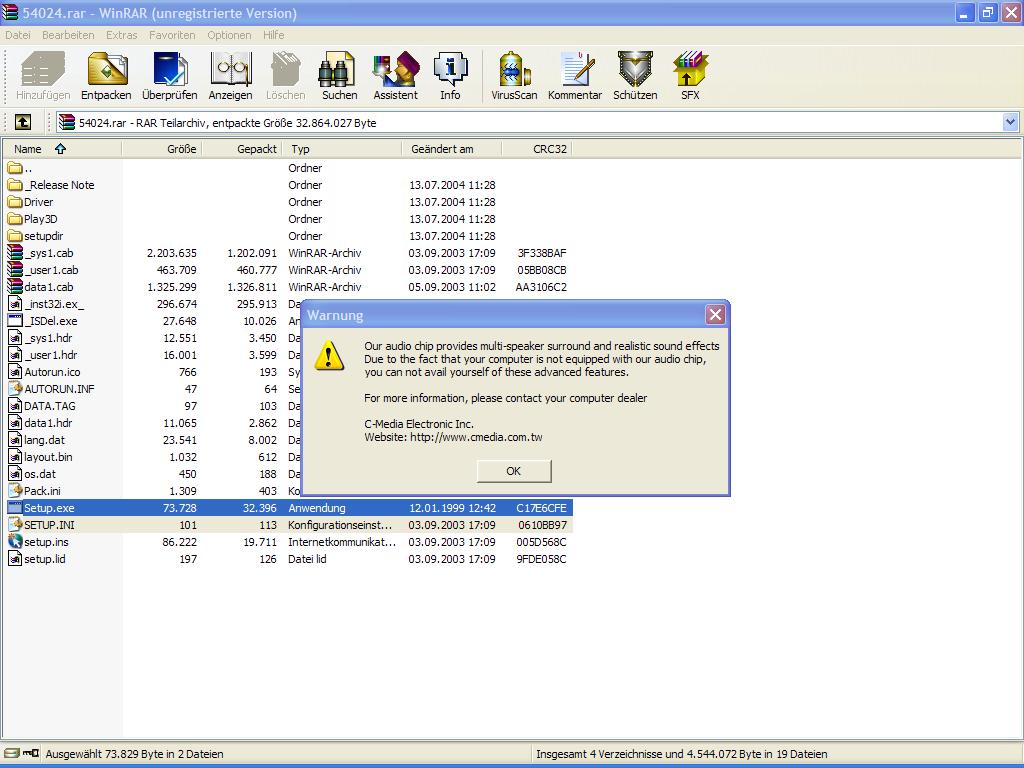This screenshot has height=768, width=1024.
Task: Click the Löschen delete icon
Action: coord(285,76)
